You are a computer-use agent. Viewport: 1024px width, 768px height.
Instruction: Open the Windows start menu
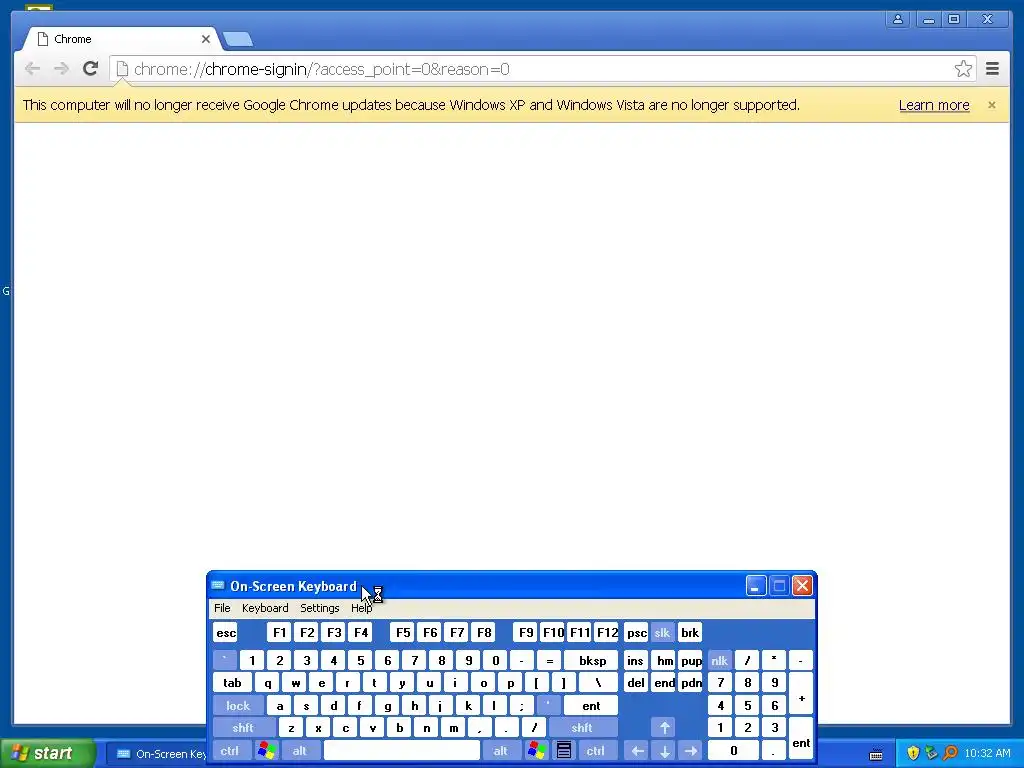(x=47, y=753)
